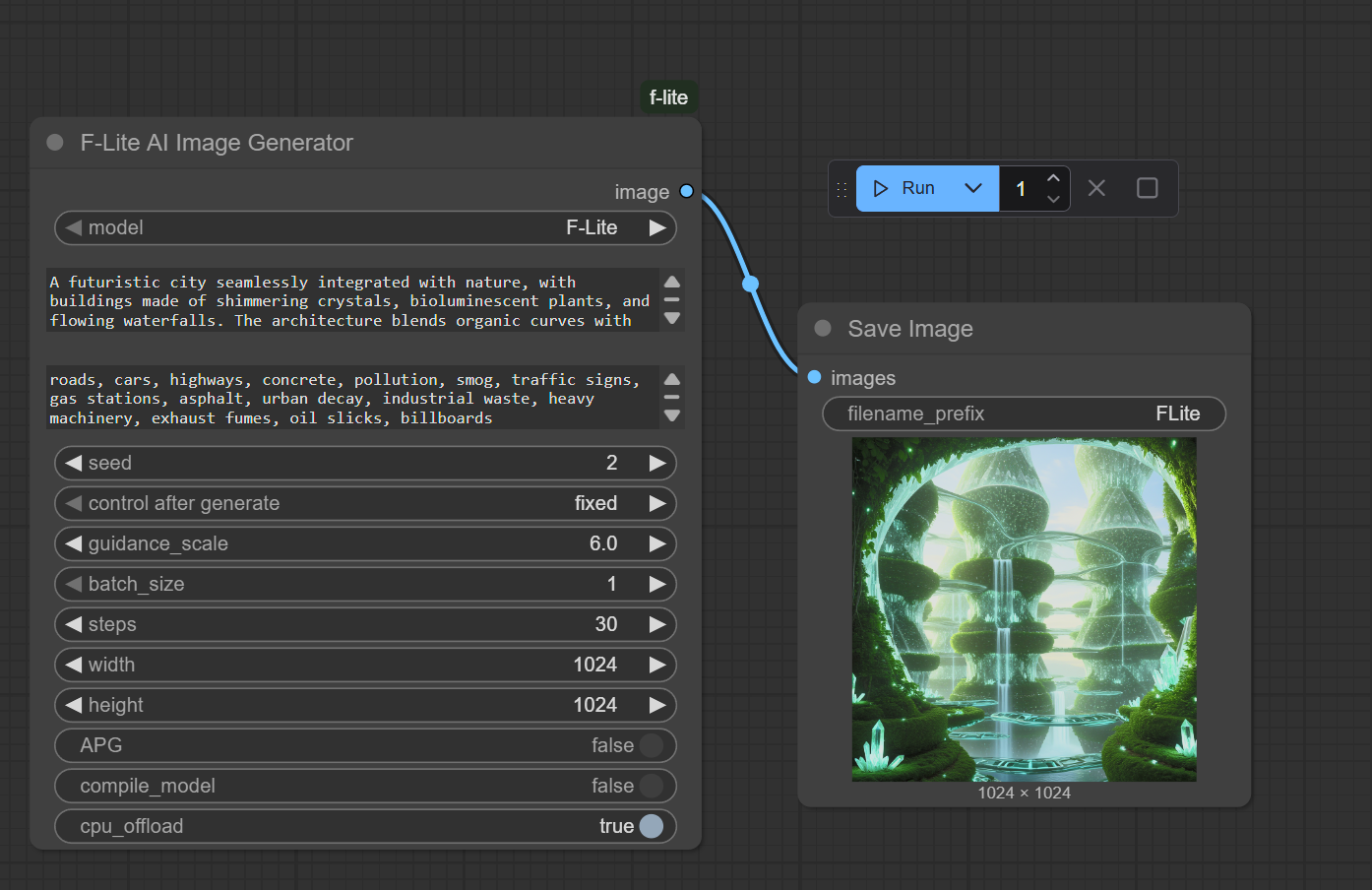Click the square clear-queue icon
The image size is (1372, 890).
point(1148,188)
